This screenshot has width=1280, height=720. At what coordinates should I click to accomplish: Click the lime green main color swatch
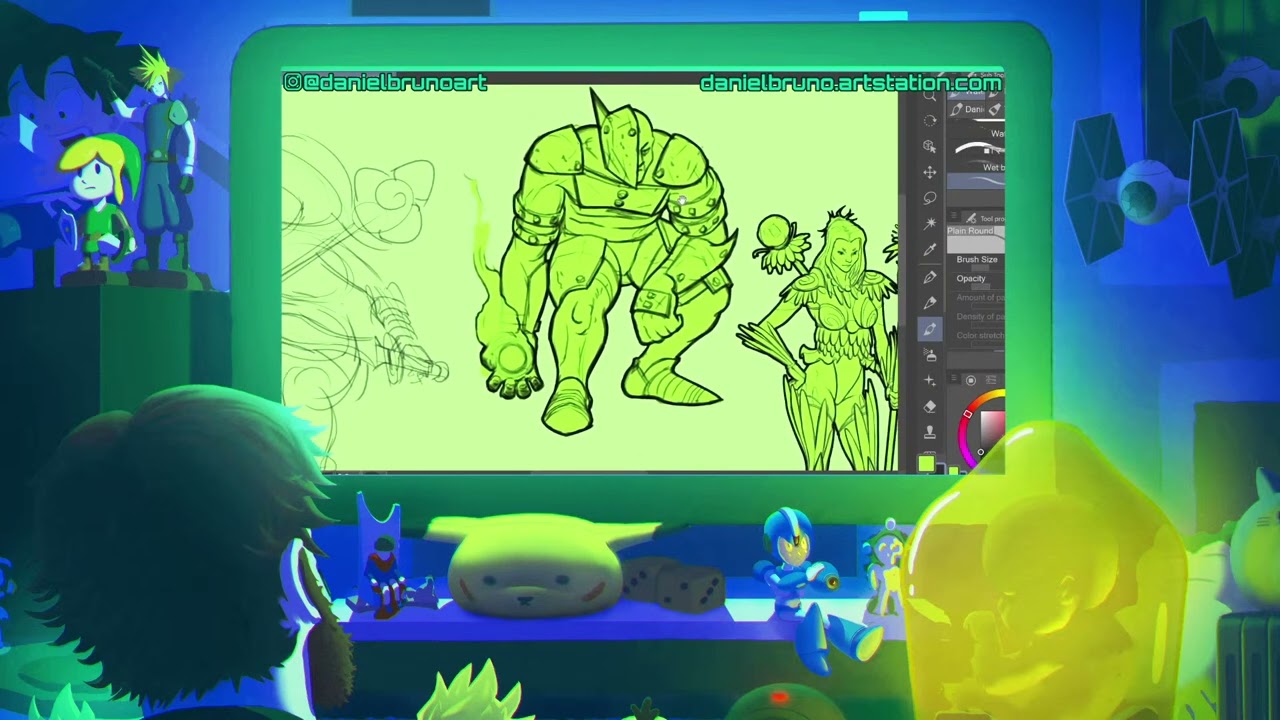926,464
